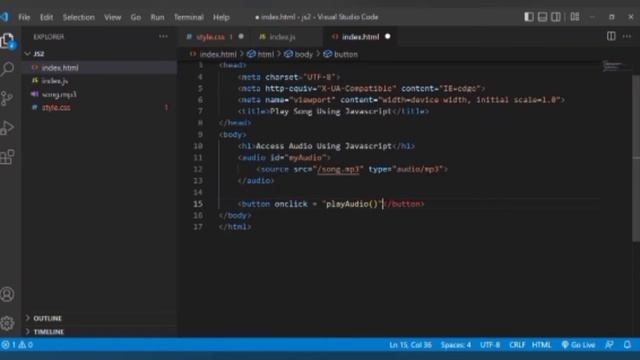This screenshot has width=640, height=360.
Task: Split the editor to the right
Action: point(611,36)
